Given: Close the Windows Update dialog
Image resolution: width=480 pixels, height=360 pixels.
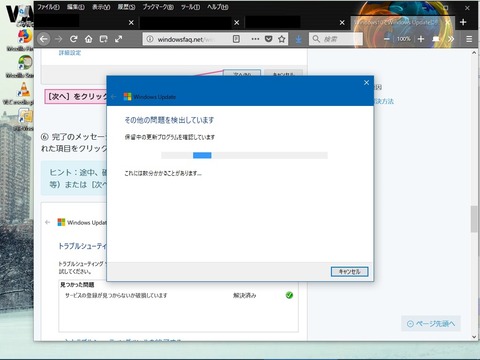Looking at the screenshot, I should [x=366, y=82].
